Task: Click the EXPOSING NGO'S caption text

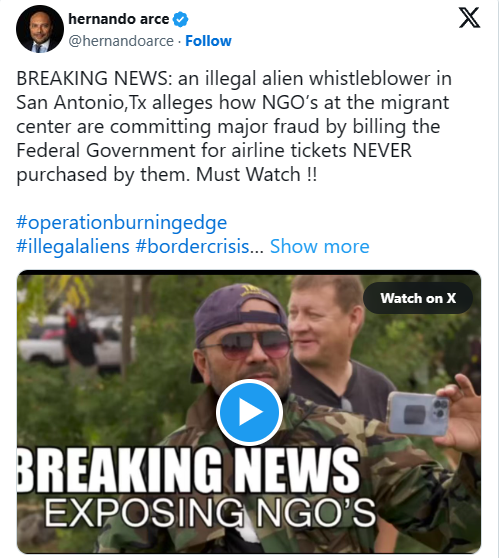Action: tap(210, 513)
